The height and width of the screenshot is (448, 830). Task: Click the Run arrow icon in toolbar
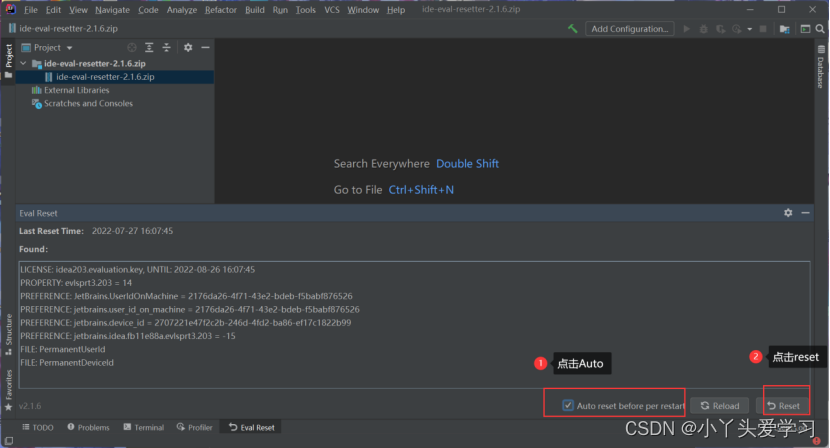pyautogui.click(x=687, y=29)
